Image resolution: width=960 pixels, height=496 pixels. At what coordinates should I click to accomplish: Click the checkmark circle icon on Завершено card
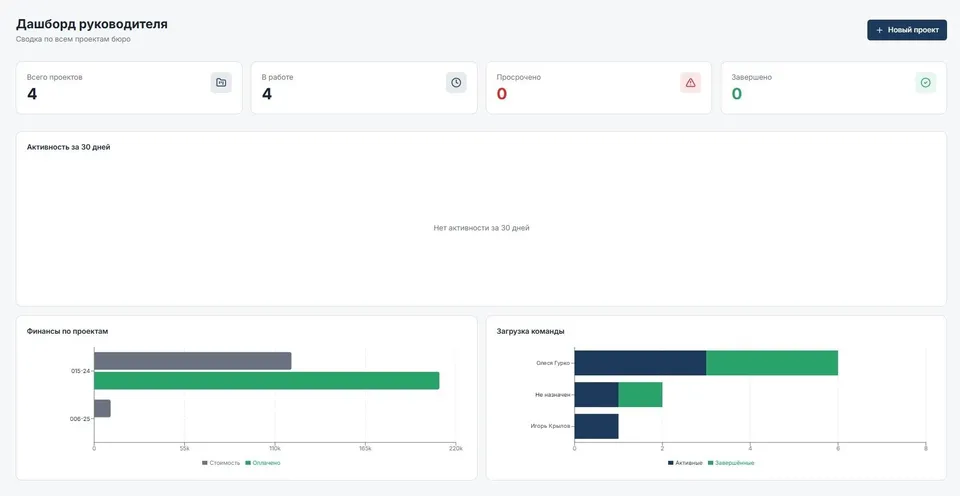pos(925,83)
